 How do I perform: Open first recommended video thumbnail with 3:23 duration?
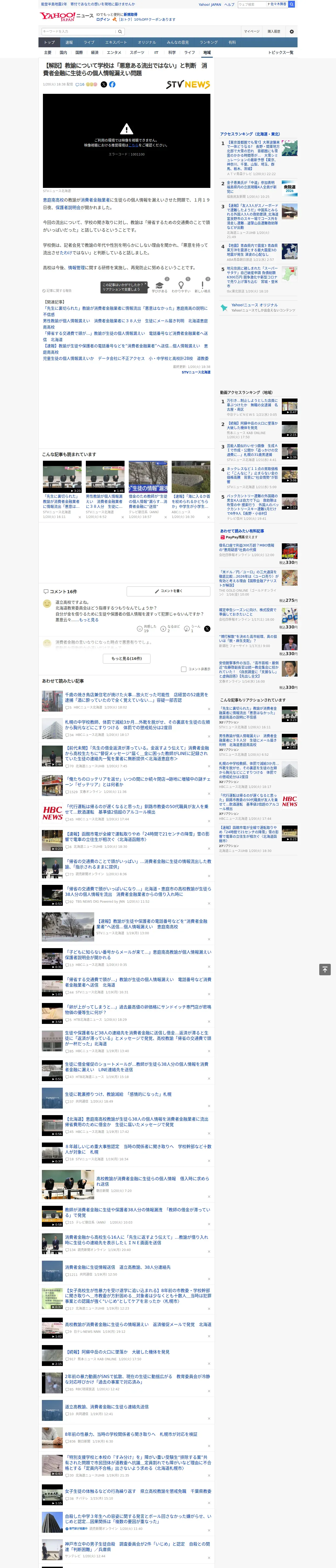62,477
